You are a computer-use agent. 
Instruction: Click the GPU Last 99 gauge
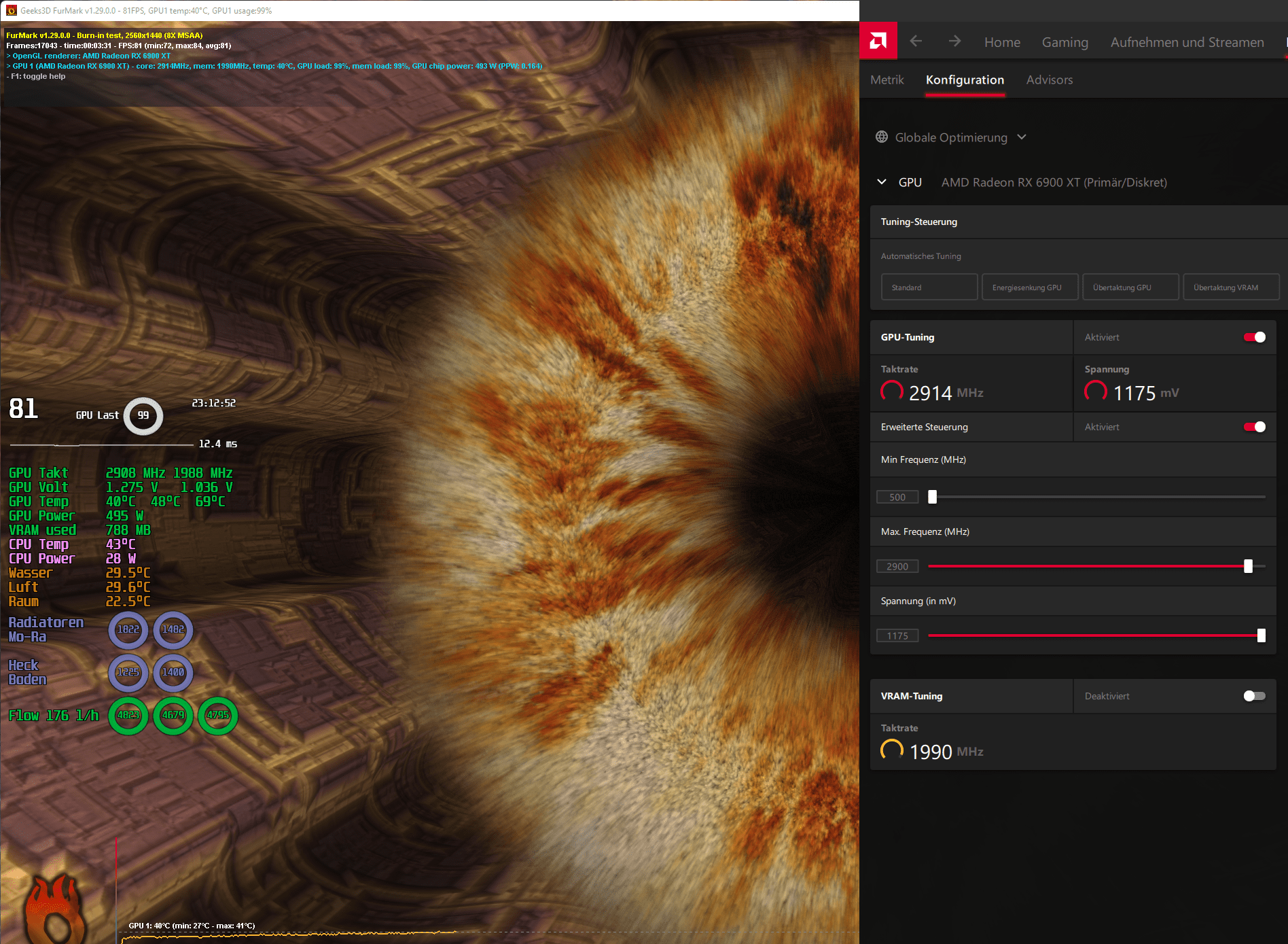pyautogui.click(x=143, y=415)
